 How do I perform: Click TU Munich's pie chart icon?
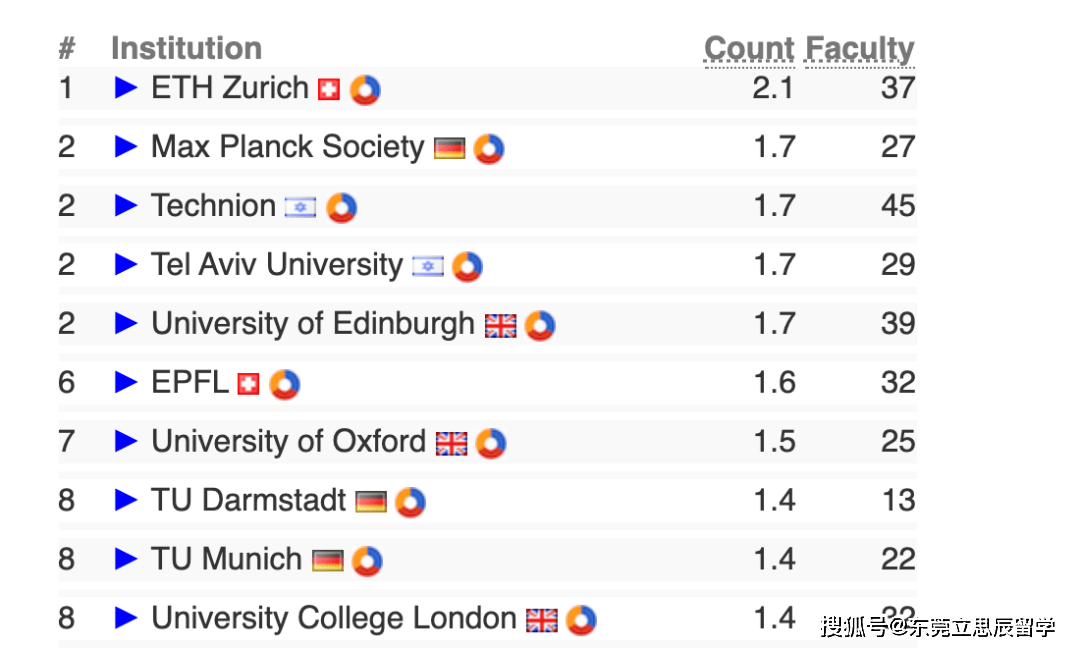point(367,561)
